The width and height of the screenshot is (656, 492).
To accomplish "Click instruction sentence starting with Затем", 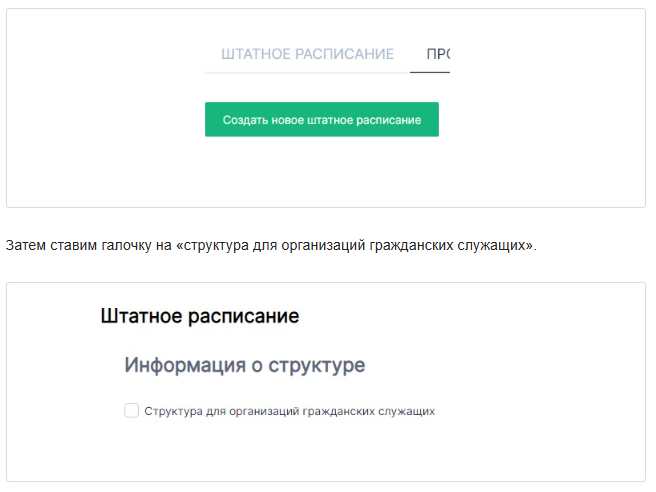I will (x=270, y=245).
